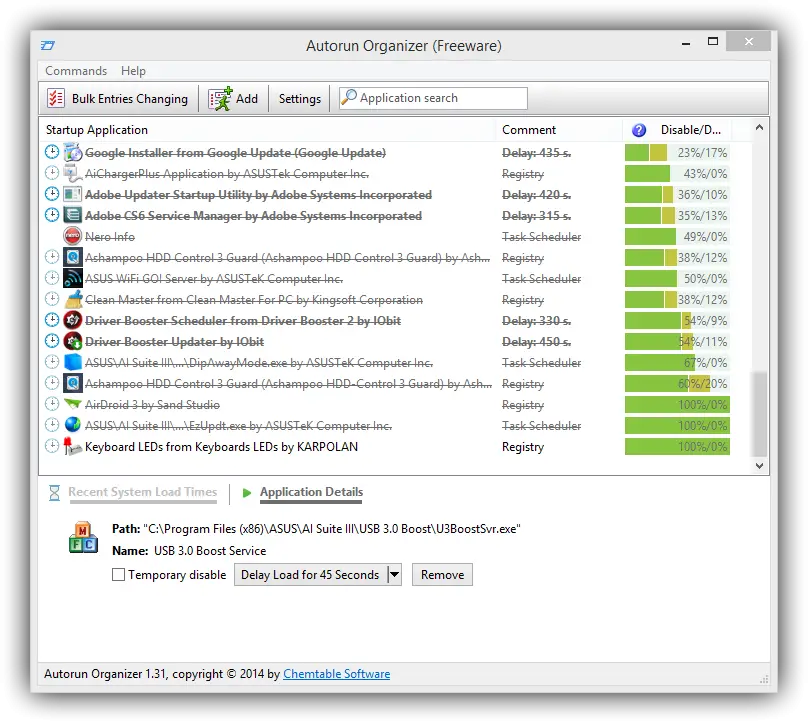Click Delay: 435 s. comment cell
This screenshot has width=808, height=723.
pyautogui.click(x=536, y=153)
